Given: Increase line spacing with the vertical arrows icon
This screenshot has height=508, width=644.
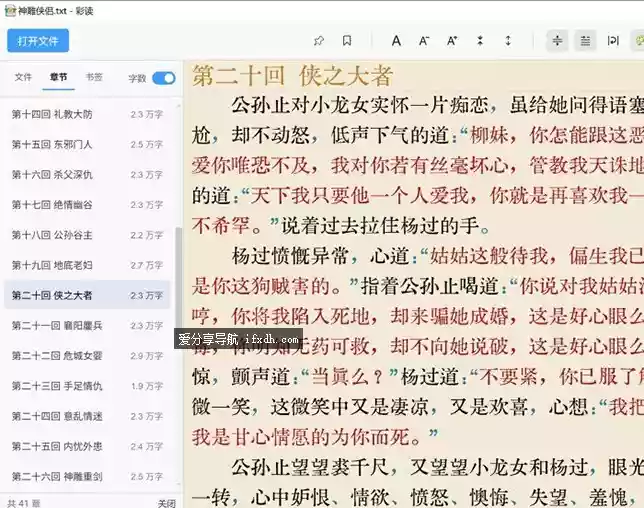Looking at the screenshot, I should 508,41.
